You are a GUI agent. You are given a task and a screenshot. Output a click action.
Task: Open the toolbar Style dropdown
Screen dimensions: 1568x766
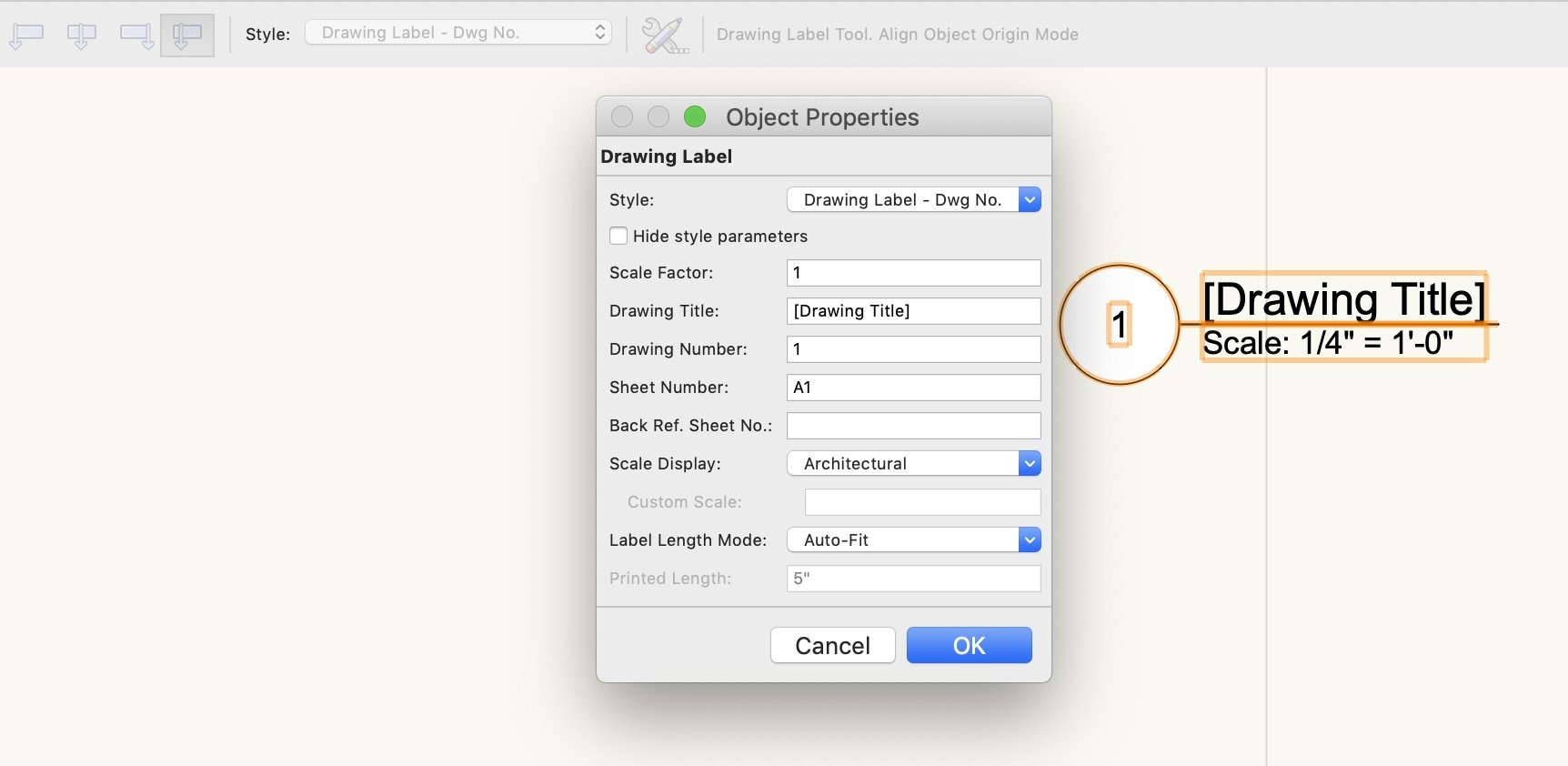(x=458, y=33)
